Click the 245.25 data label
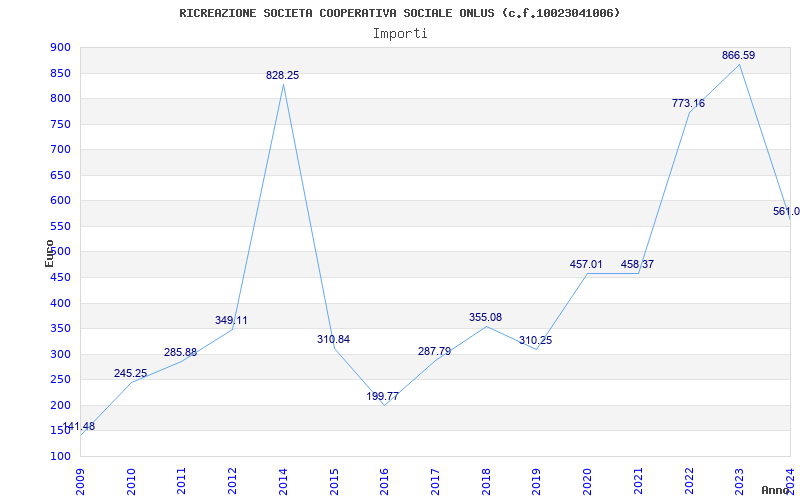The height and width of the screenshot is (500, 800). tap(131, 373)
